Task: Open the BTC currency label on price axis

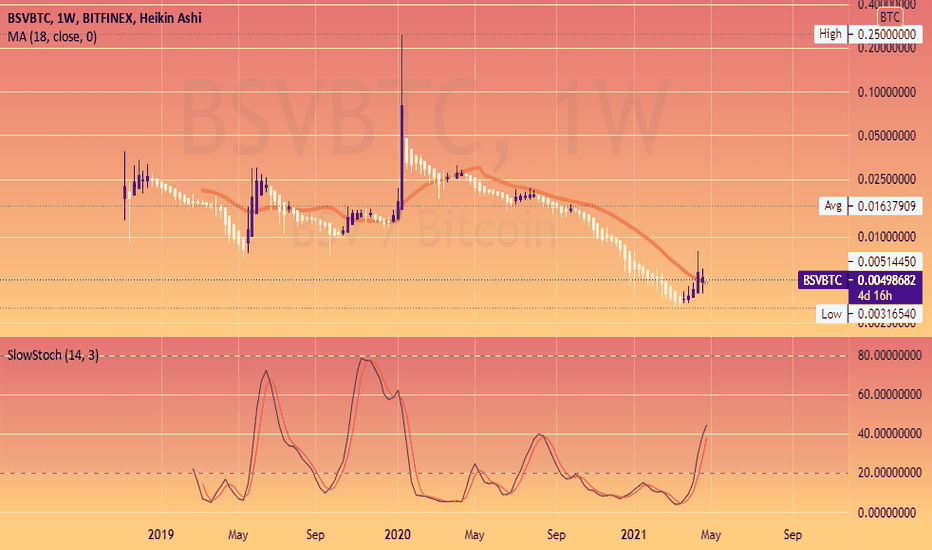Action: (890, 17)
